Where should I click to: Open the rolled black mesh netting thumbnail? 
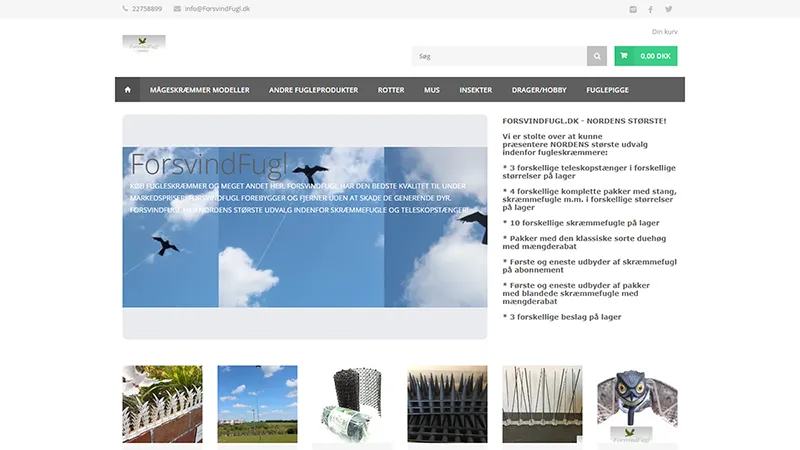click(x=353, y=404)
